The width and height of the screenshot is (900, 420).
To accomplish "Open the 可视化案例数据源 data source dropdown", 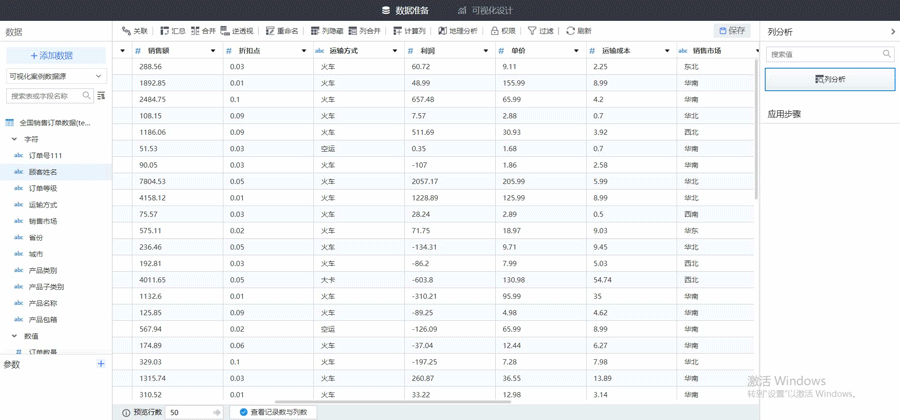I will point(56,76).
